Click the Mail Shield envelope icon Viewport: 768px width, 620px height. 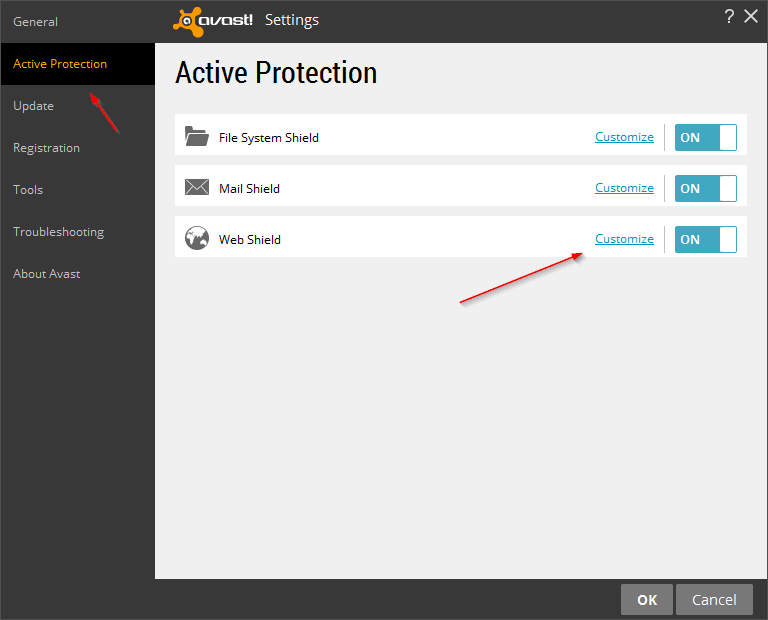(196, 188)
